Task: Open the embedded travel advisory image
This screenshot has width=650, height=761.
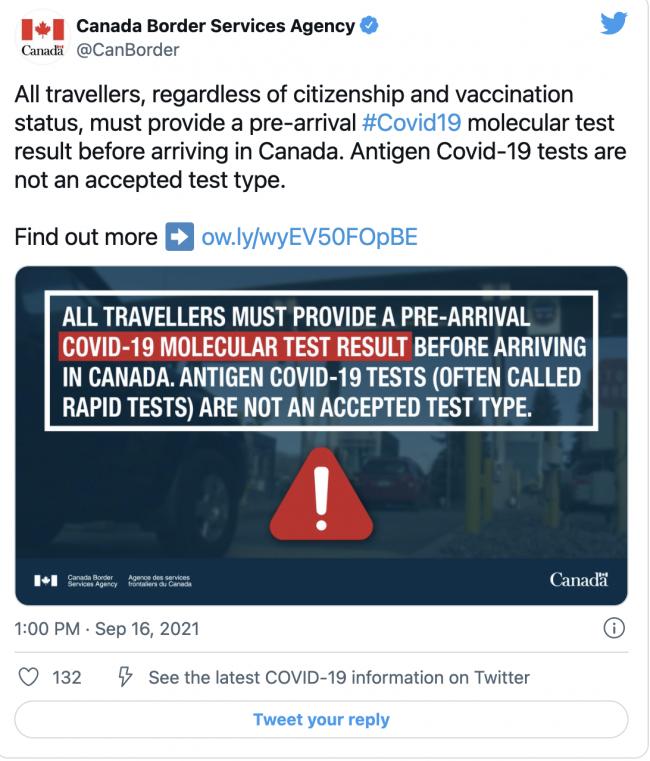Action: coord(321,435)
